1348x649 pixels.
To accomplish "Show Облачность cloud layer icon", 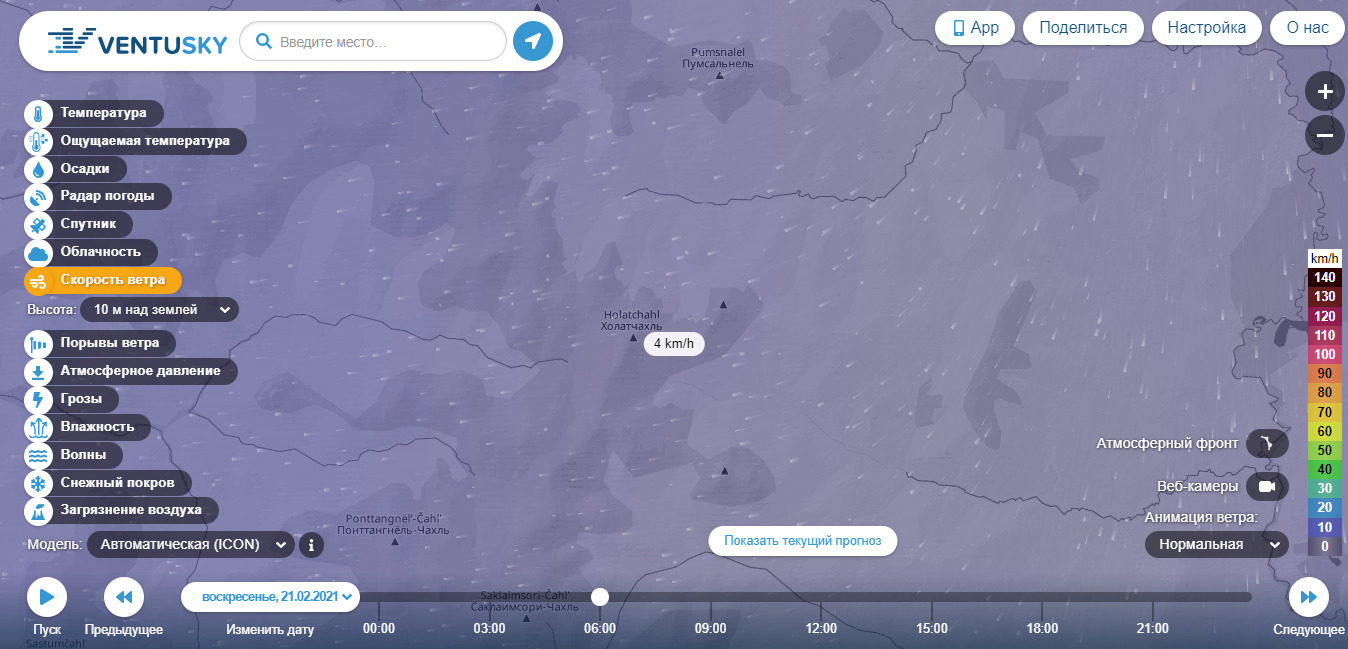I will click(x=38, y=253).
